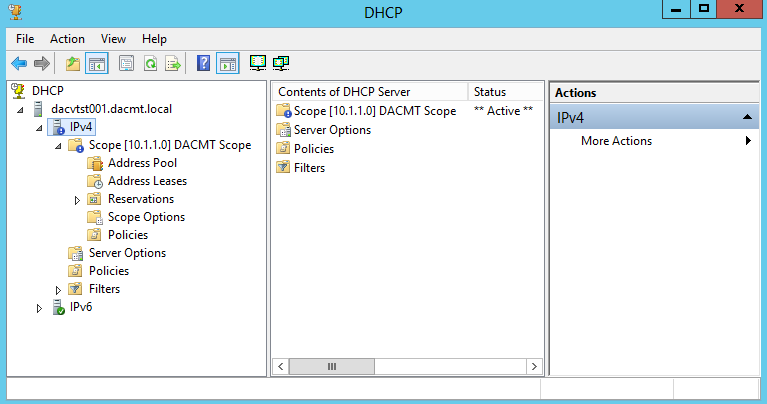Image resolution: width=767 pixels, height=404 pixels.
Task: Click the Address Leases clock folder icon
Action: (95, 181)
